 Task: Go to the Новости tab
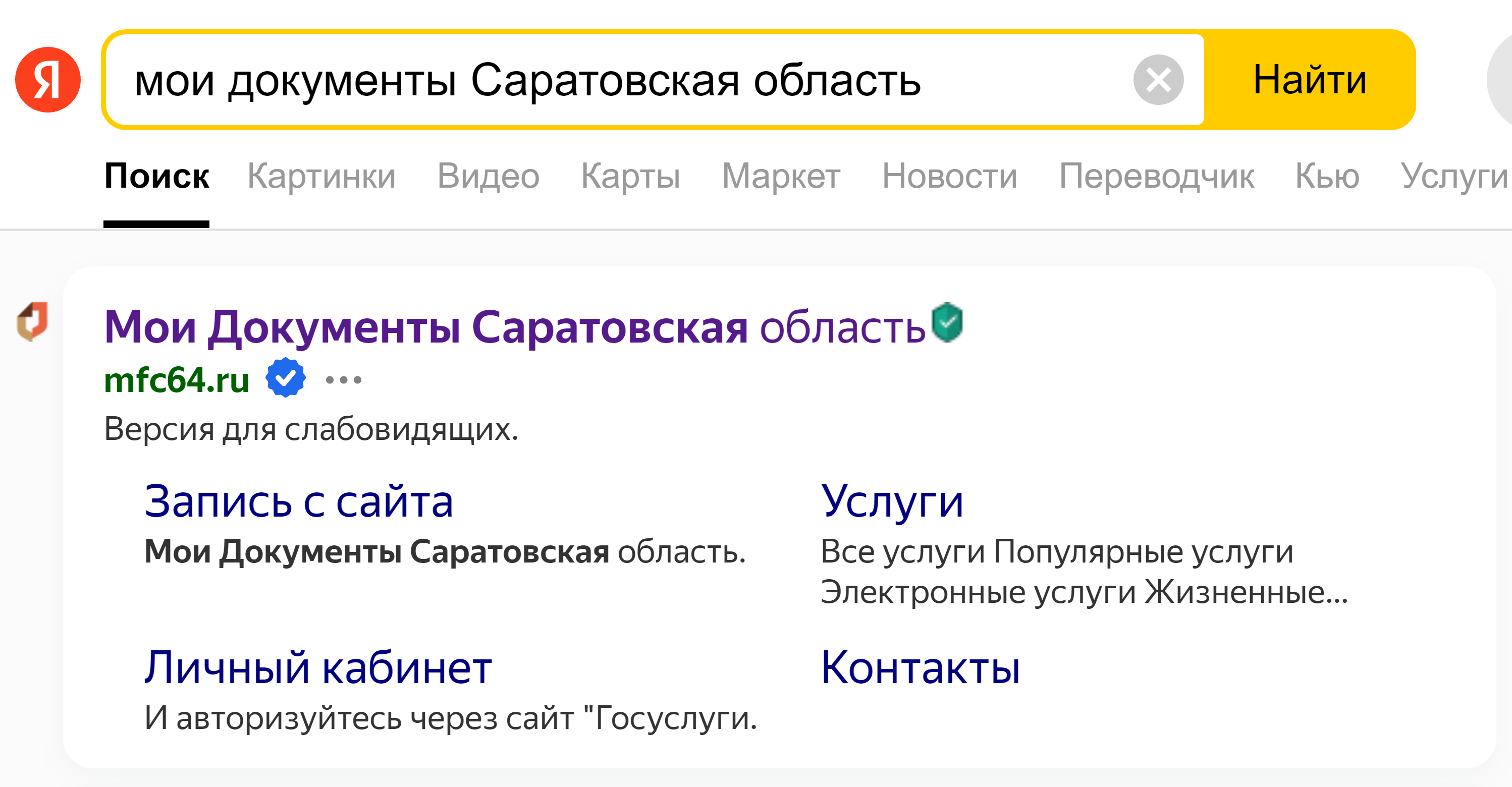950,176
